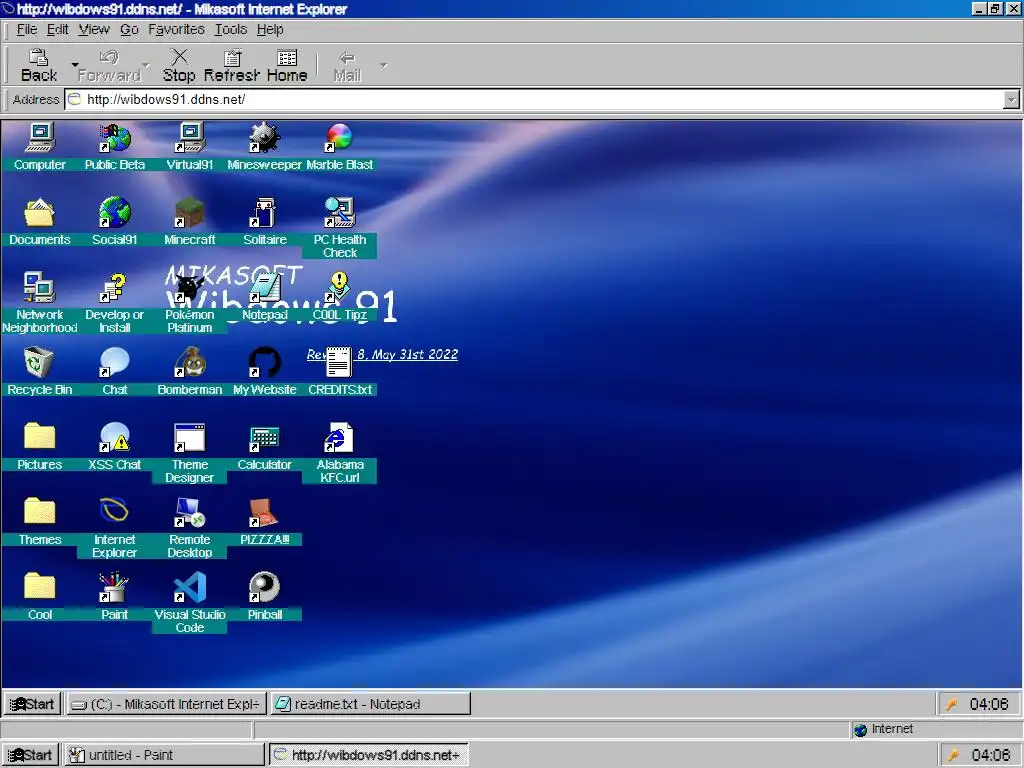Screen dimensions: 1024x768
Task: Open the View menu
Action: pos(94,29)
